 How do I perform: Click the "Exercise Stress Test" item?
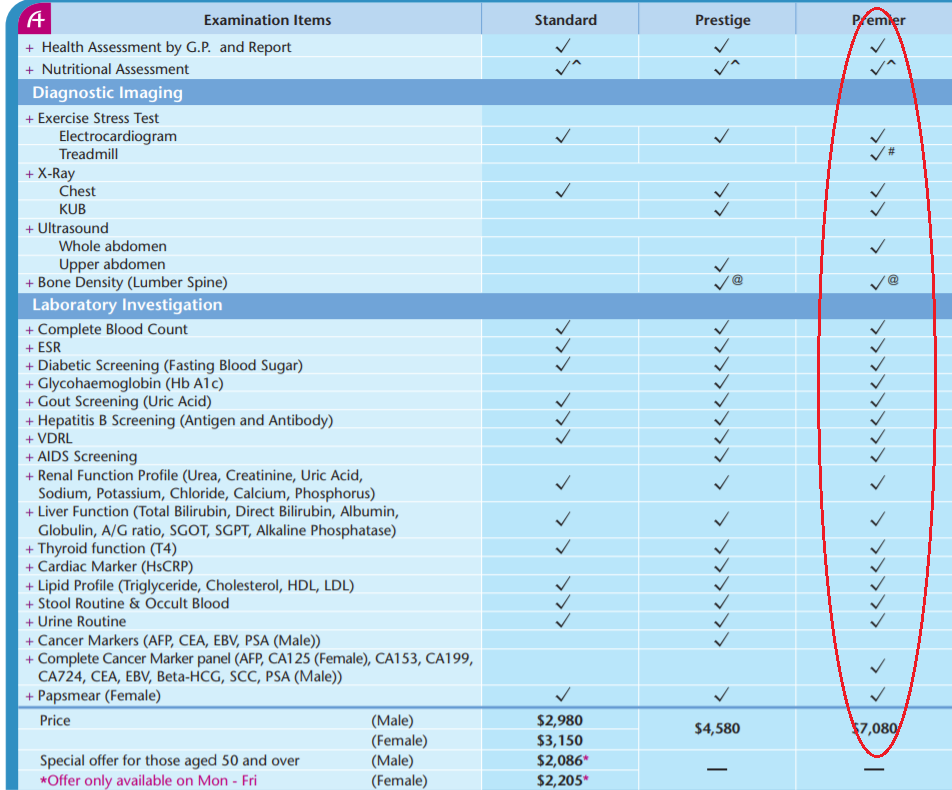98,118
